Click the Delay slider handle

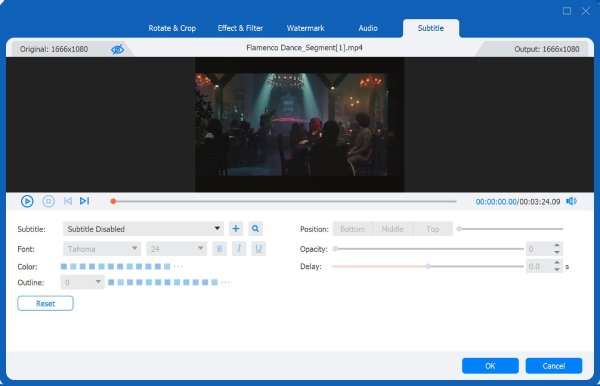coord(428,266)
